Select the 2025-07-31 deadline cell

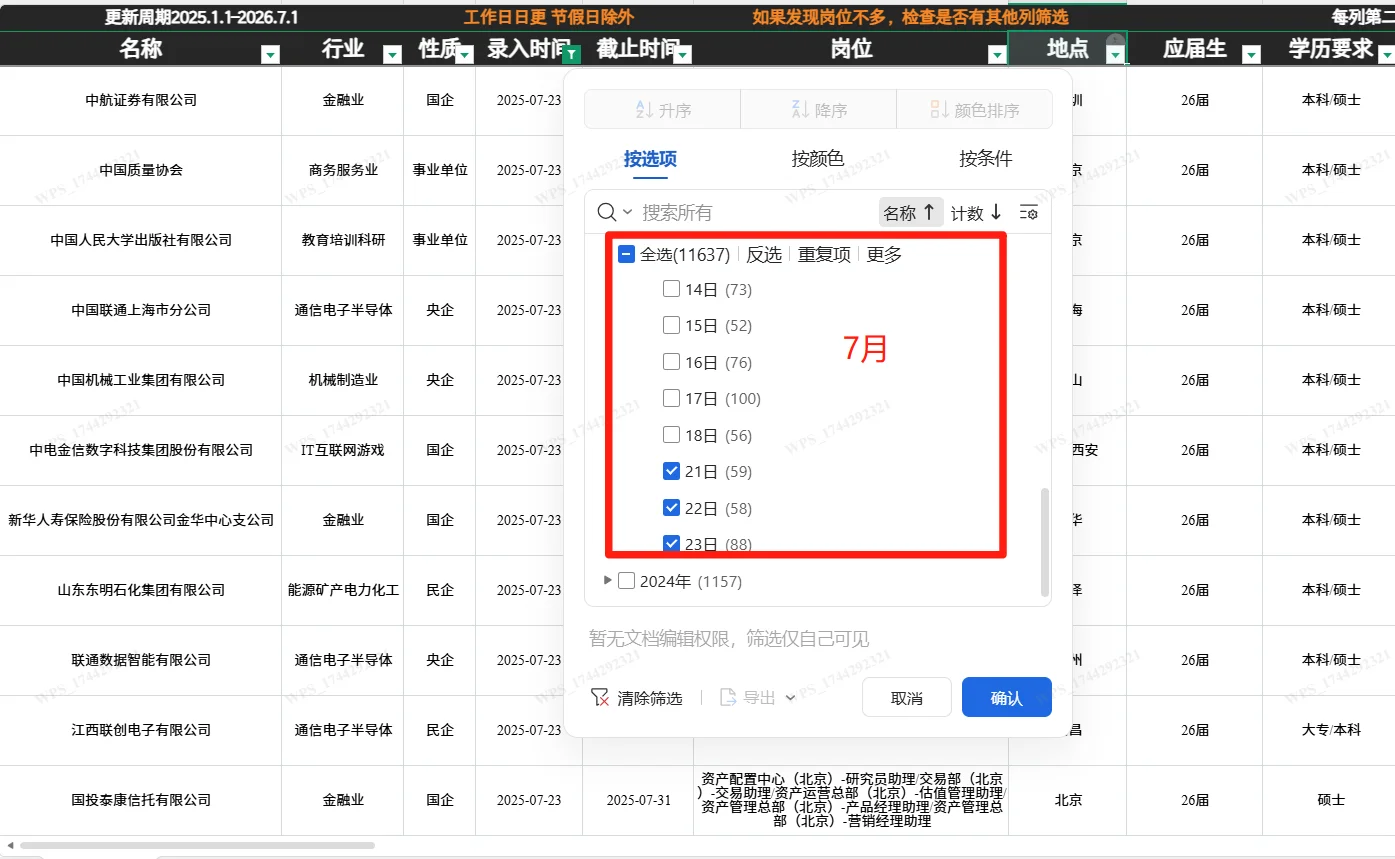(638, 800)
